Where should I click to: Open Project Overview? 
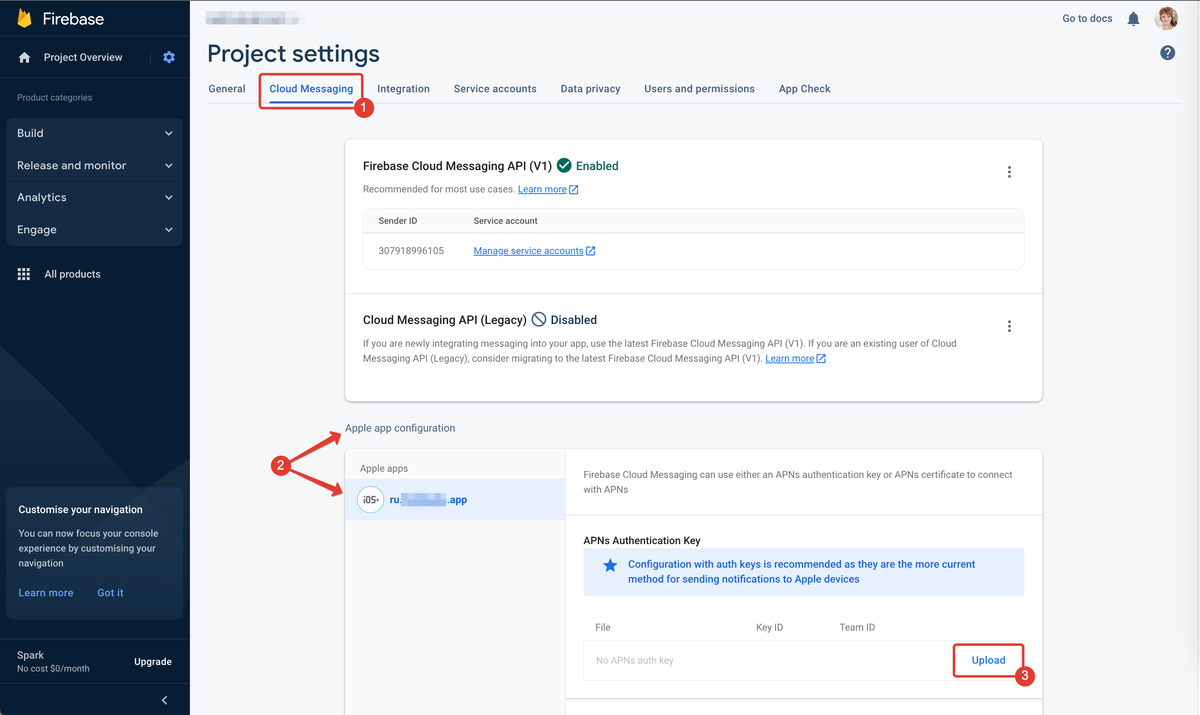(83, 58)
